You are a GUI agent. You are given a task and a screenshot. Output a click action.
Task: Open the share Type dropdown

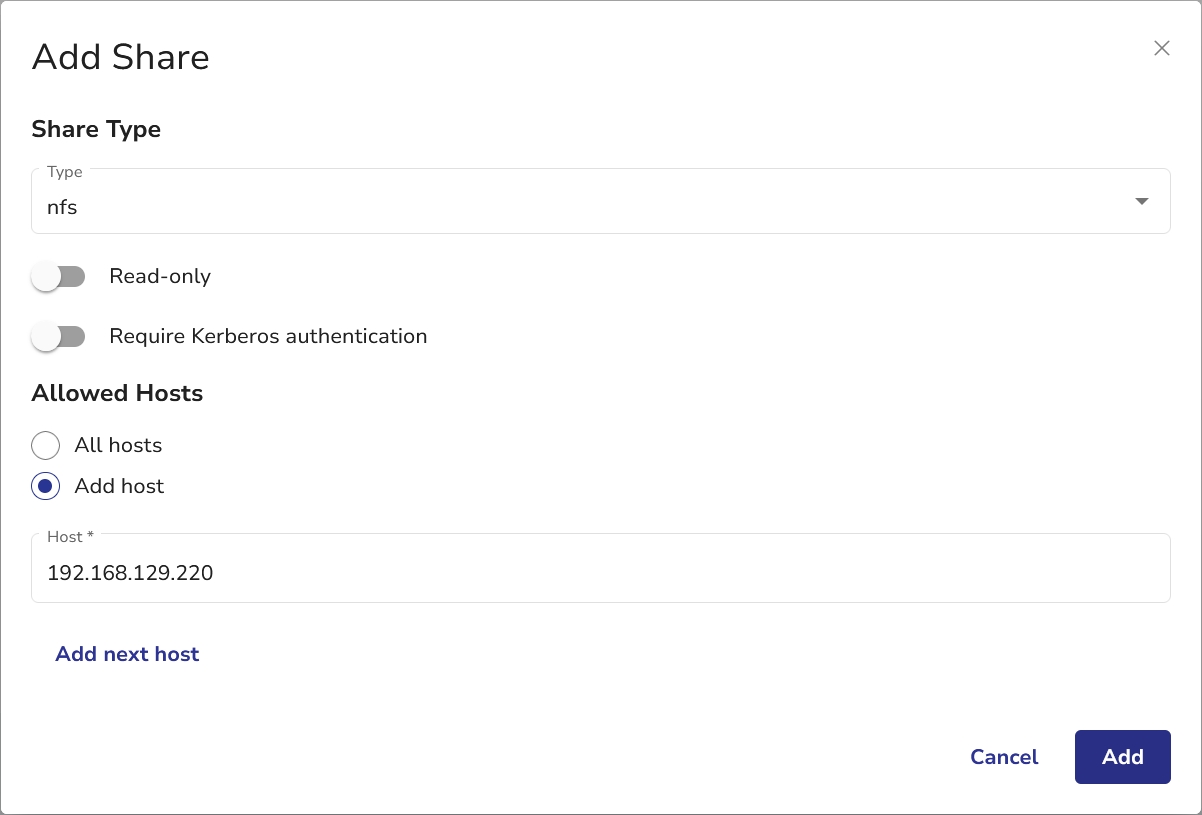pyautogui.click(x=600, y=202)
